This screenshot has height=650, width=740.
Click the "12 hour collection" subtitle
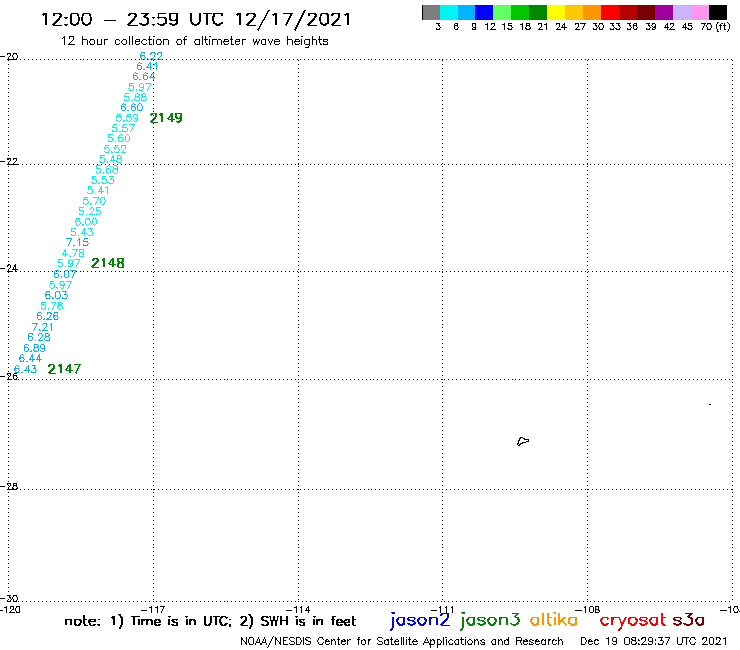point(194,41)
